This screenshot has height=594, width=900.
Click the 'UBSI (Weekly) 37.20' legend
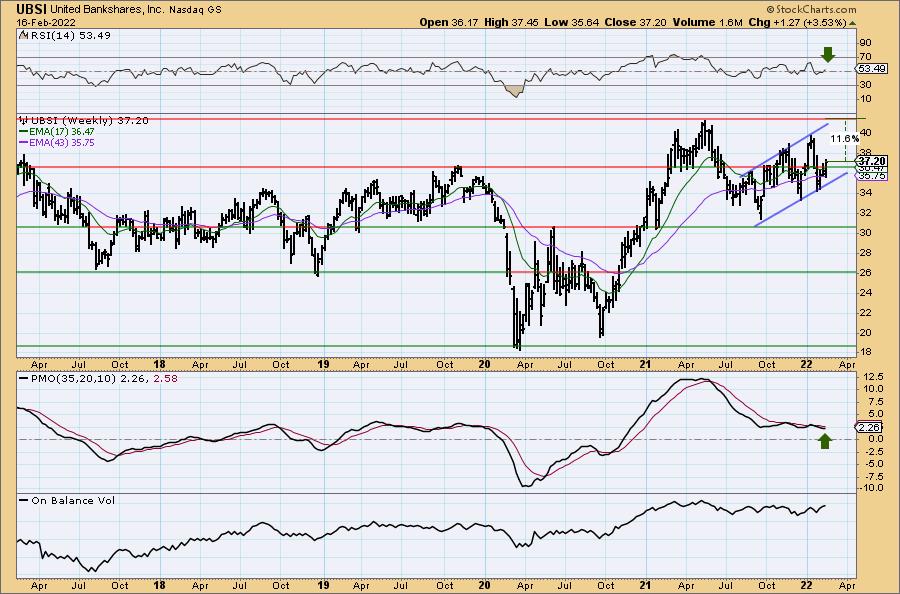[90, 121]
